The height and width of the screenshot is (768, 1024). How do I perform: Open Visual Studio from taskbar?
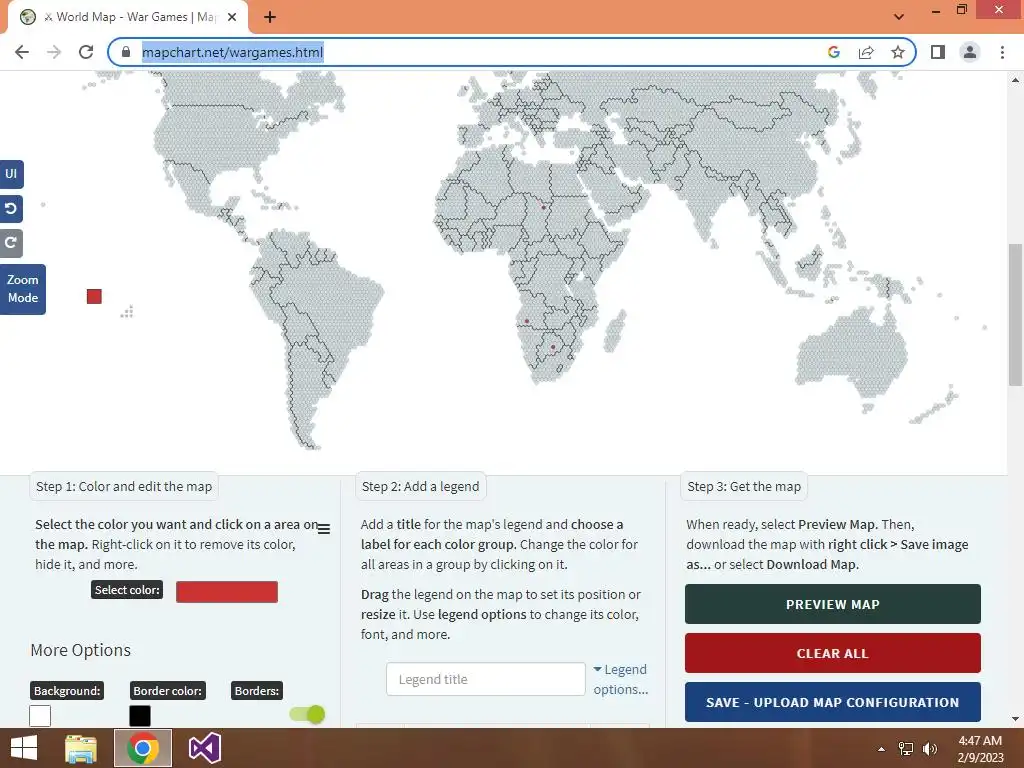(204, 748)
